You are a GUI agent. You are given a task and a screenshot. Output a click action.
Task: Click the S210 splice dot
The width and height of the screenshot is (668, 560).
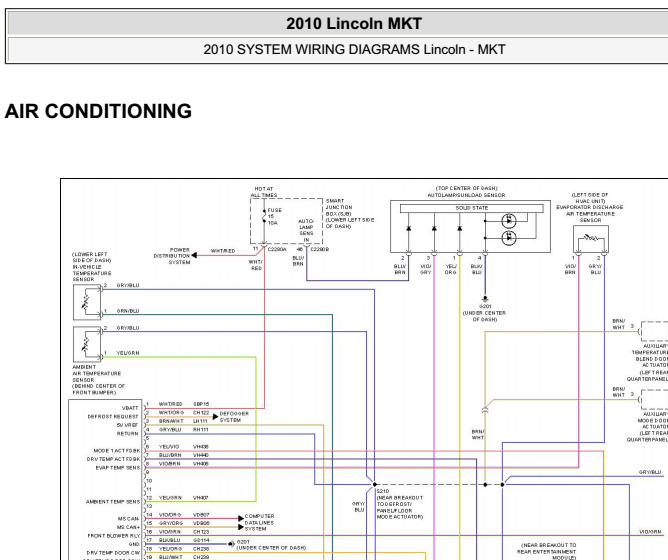[x=374, y=485]
